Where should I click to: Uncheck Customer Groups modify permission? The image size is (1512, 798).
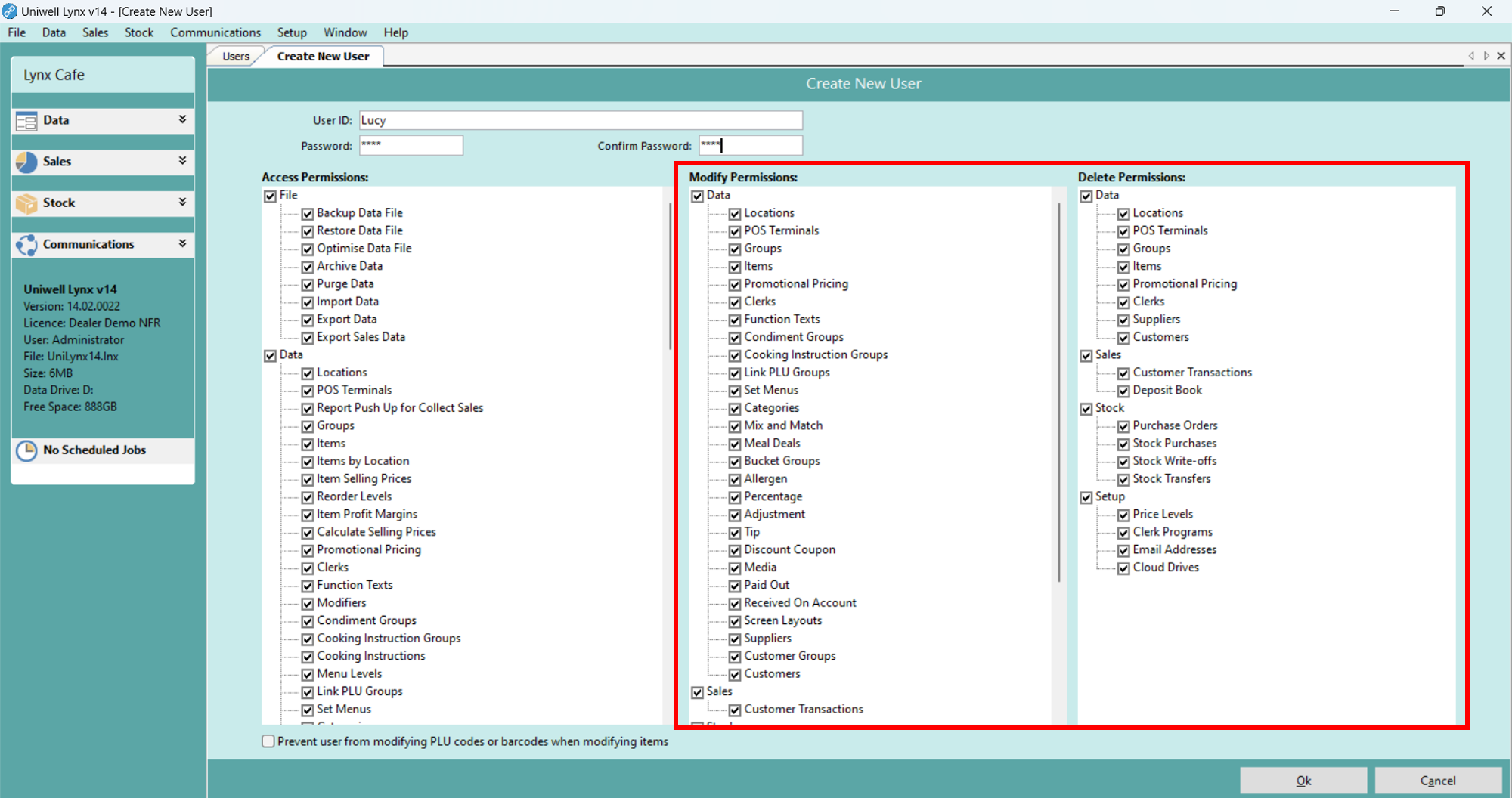pyautogui.click(x=735, y=657)
